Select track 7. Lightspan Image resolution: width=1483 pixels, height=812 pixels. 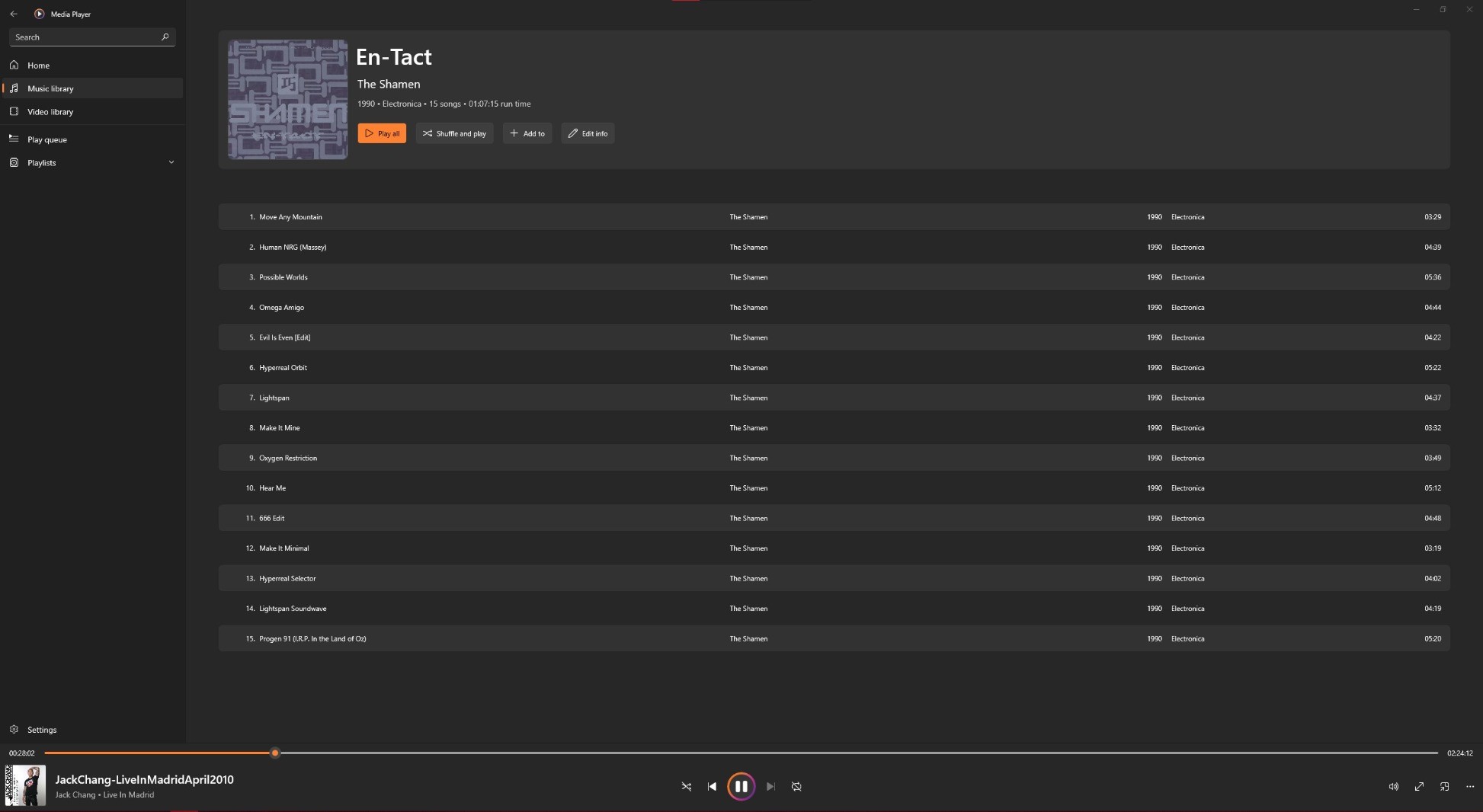tap(834, 398)
